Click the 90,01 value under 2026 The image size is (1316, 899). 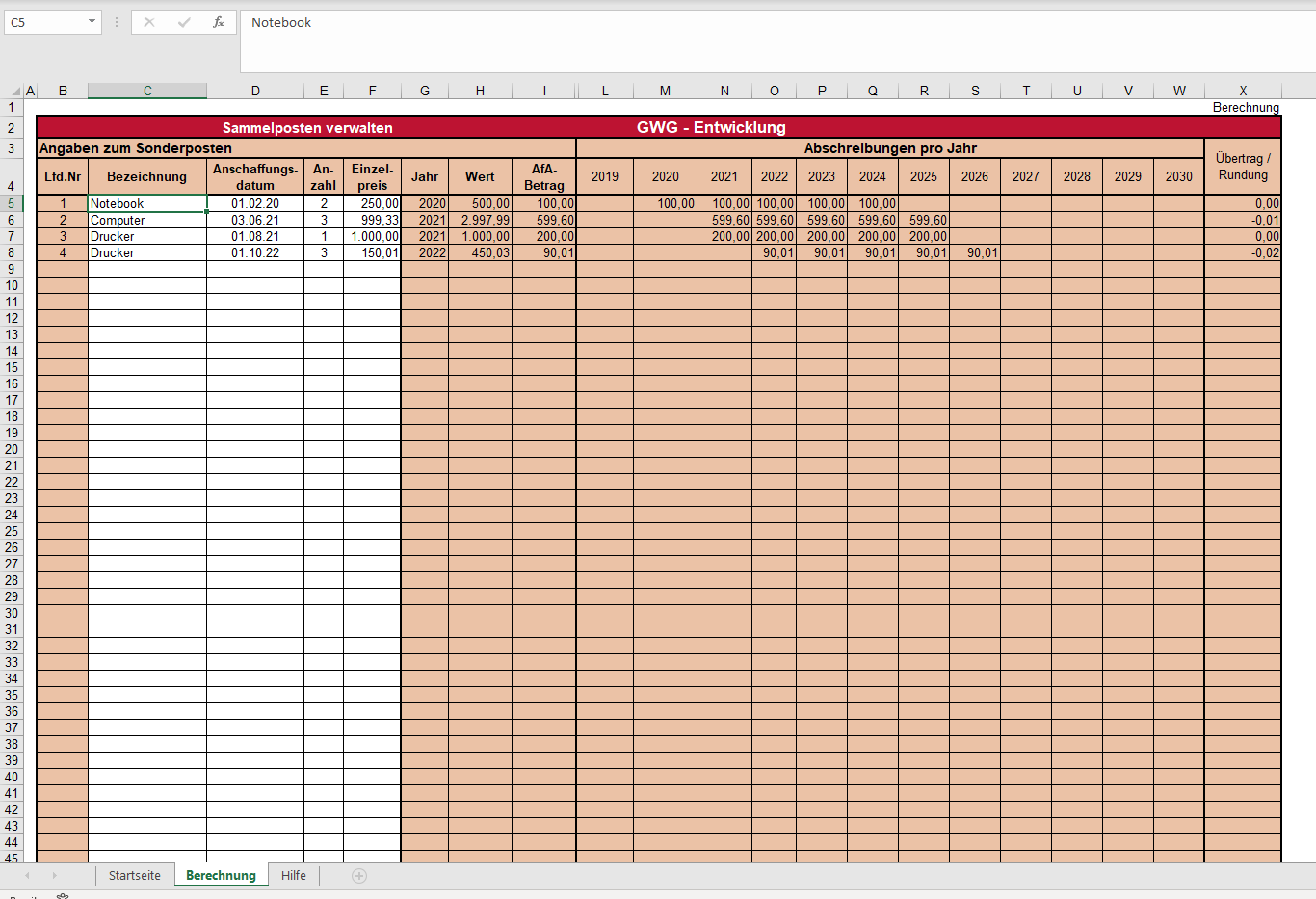pyautogui.click(x=975, y=252)
